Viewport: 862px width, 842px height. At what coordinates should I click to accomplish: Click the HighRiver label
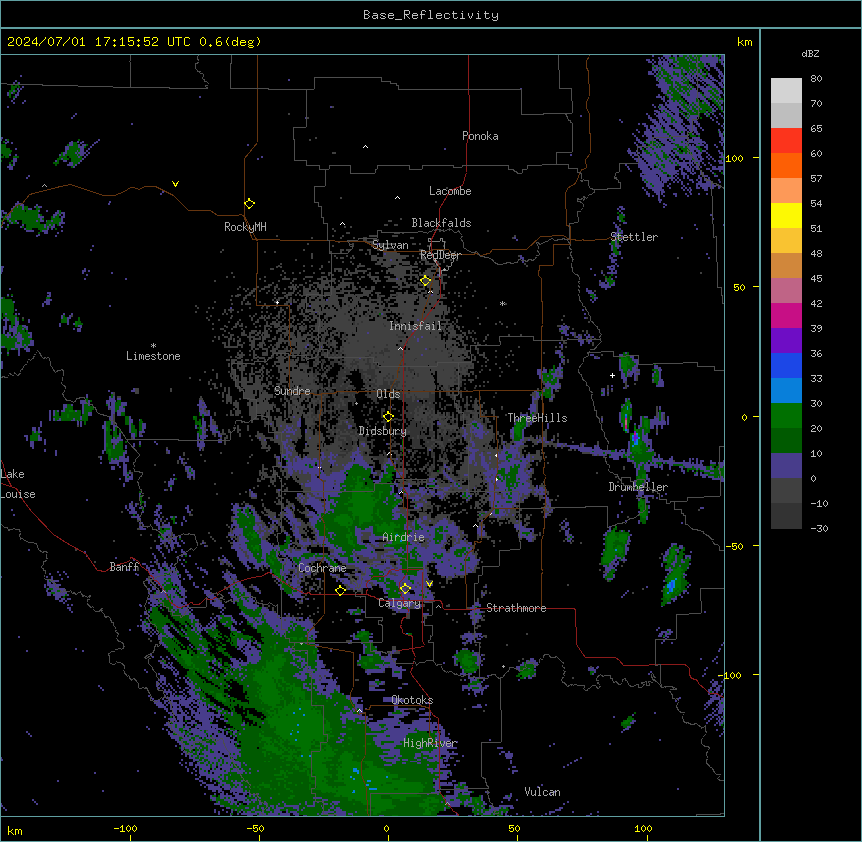[430, 743]
